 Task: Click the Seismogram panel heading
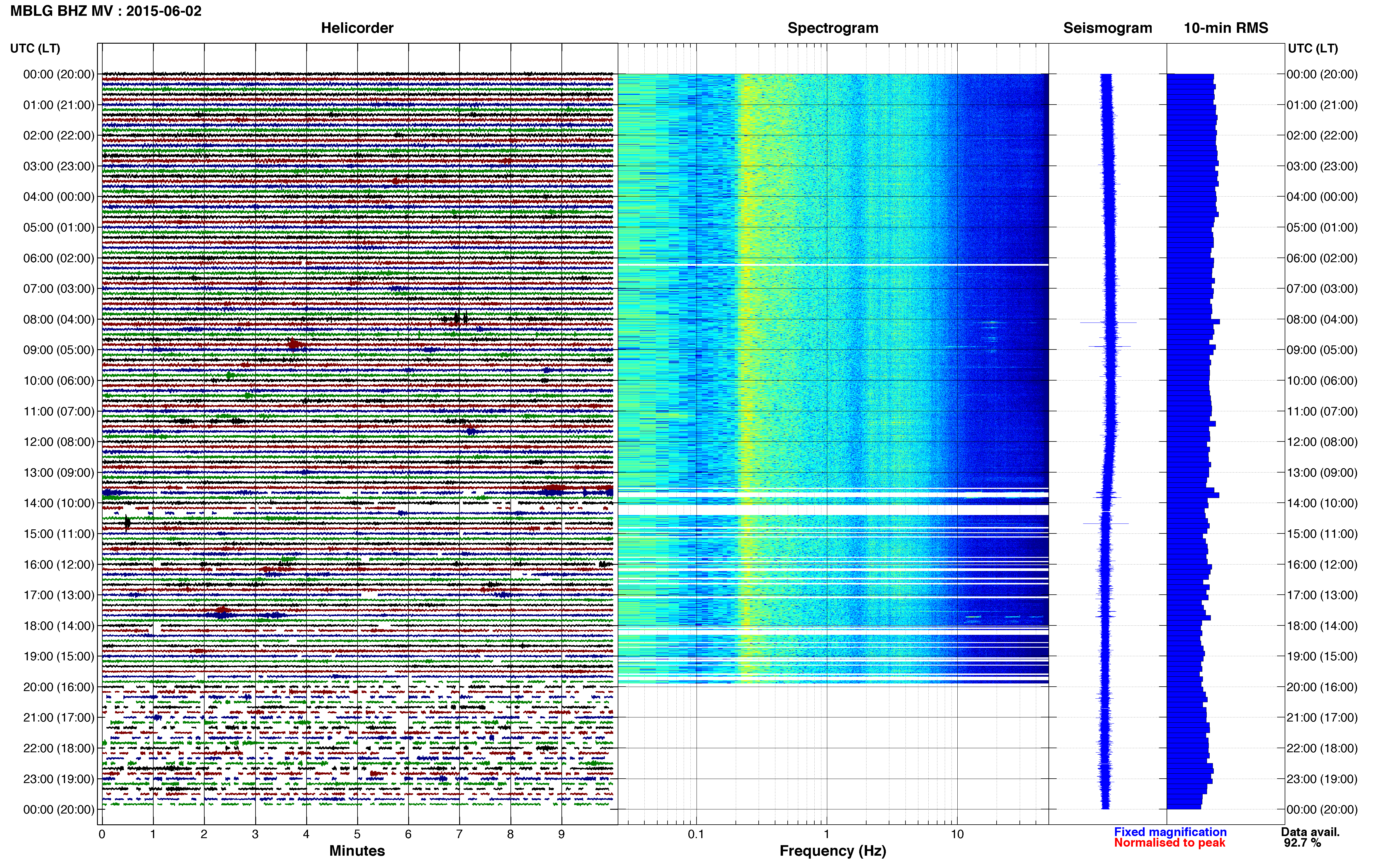tap(1107, 28)
